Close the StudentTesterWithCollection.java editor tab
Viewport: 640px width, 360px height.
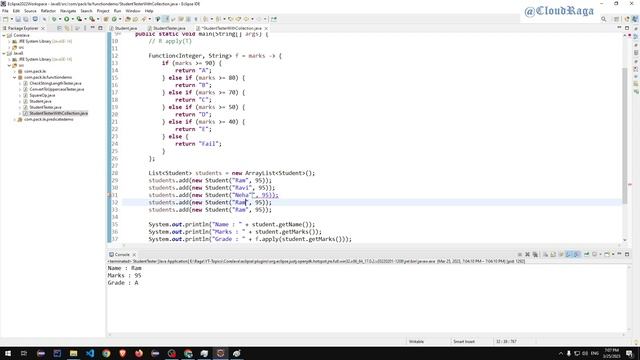coord(266,28)
